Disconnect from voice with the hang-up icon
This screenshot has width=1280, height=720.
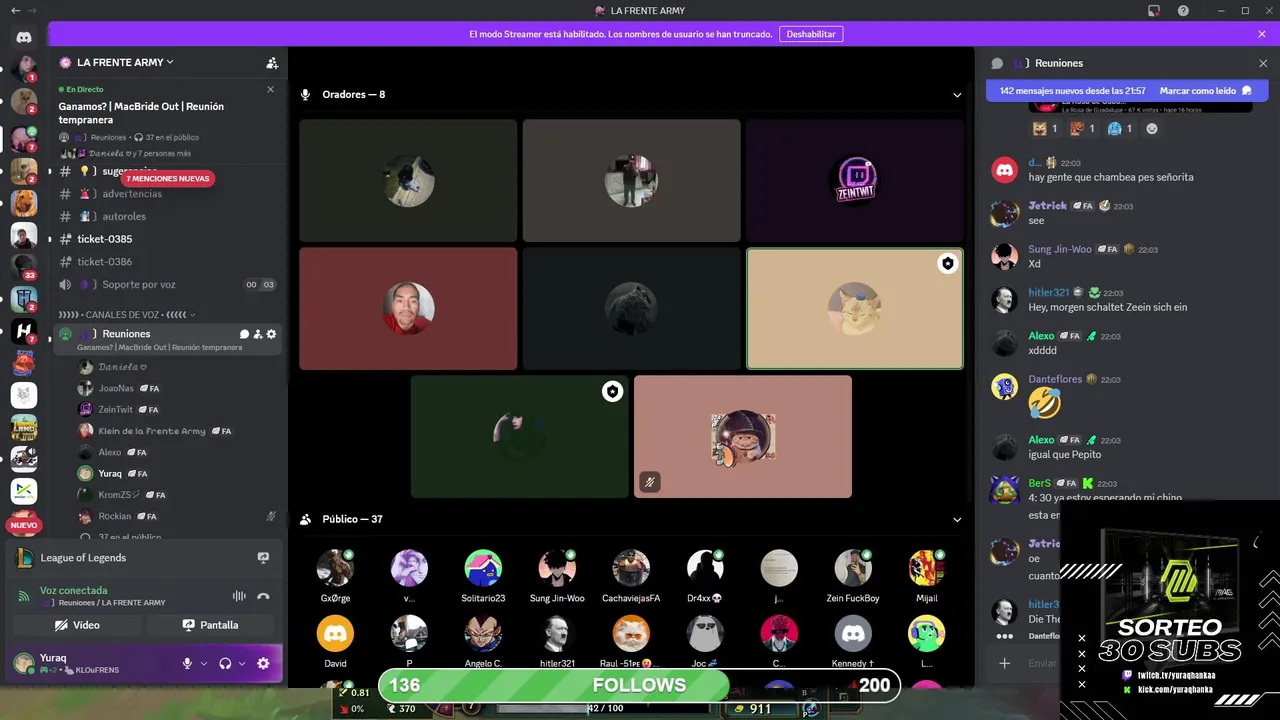(x=263, y=596)
